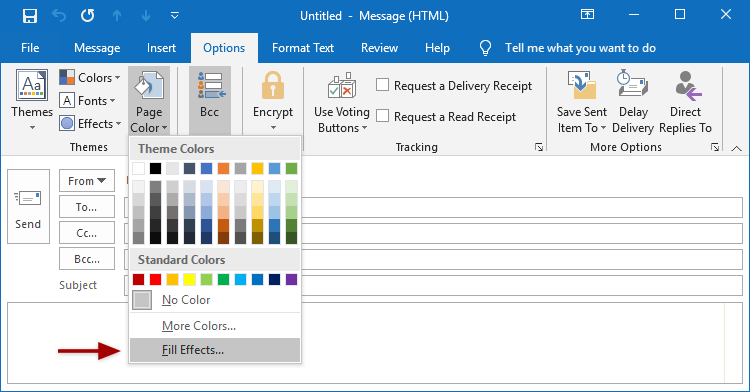Image resolution: width=750 pixels, height=392 pixels.
Task: Switch to the Review tab
Action: [379, 48]
